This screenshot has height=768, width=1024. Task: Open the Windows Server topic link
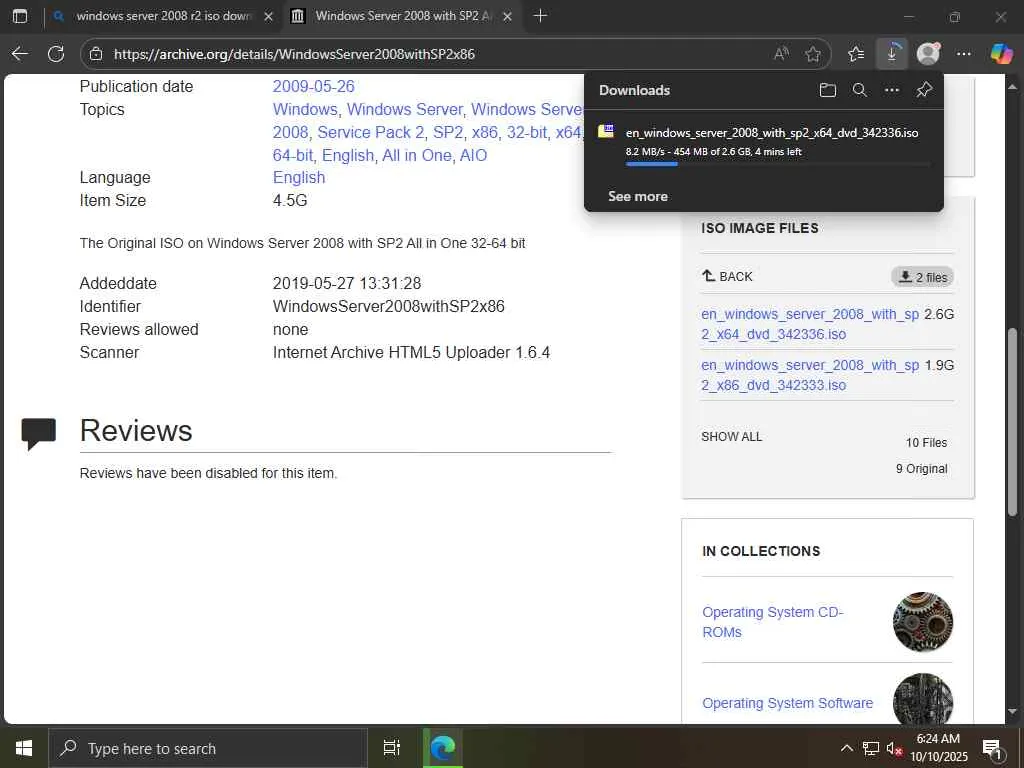pyautogui.click(x=404, y=109)
